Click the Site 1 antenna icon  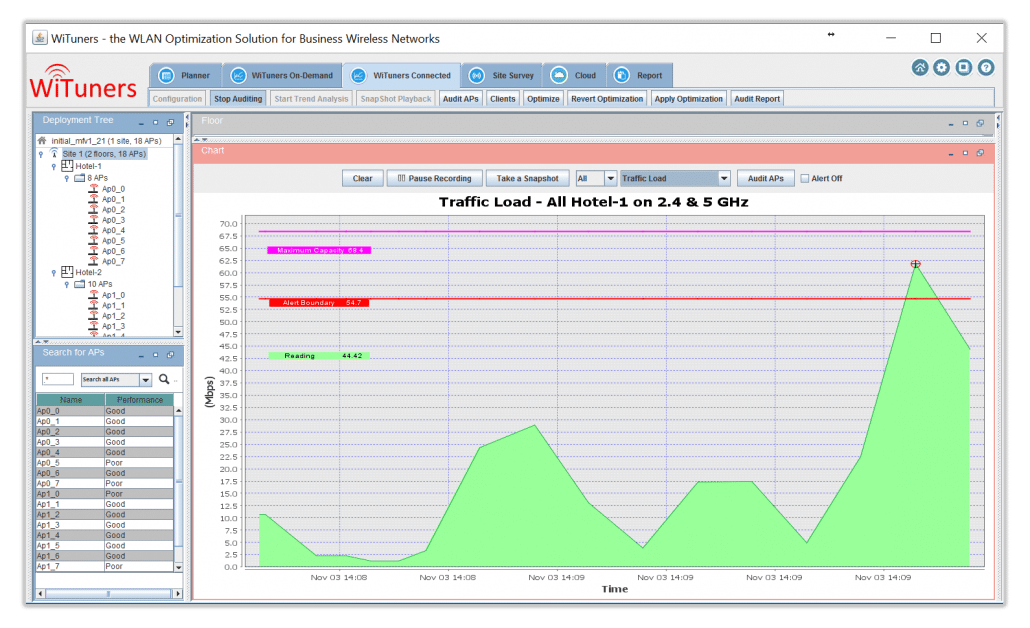point(54,153)
